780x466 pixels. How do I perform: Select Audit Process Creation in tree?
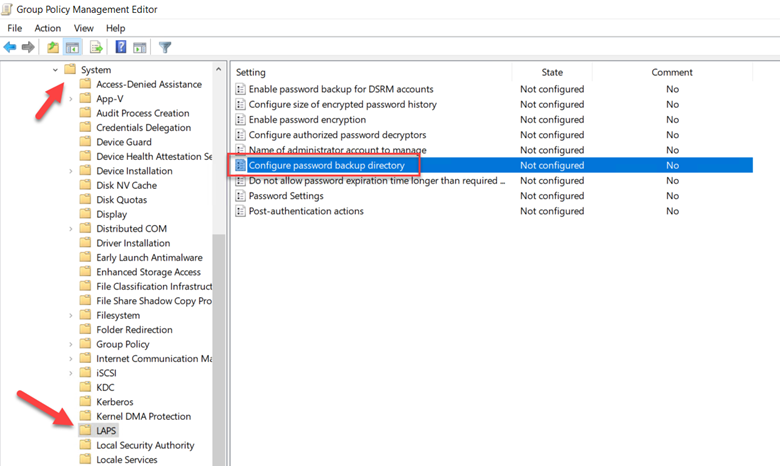[x=143, y=113]
